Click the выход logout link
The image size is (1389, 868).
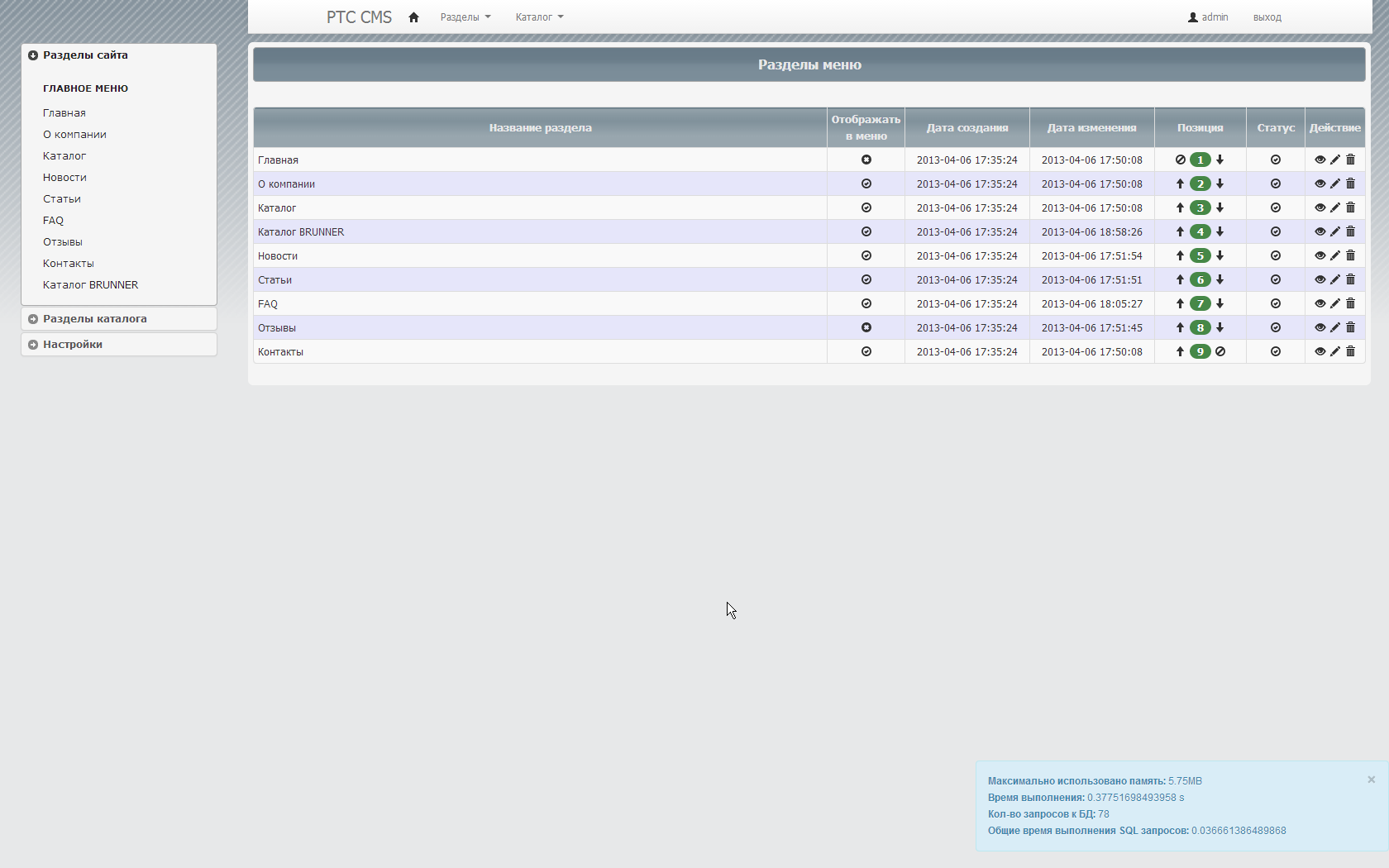tap(1267, 17)
